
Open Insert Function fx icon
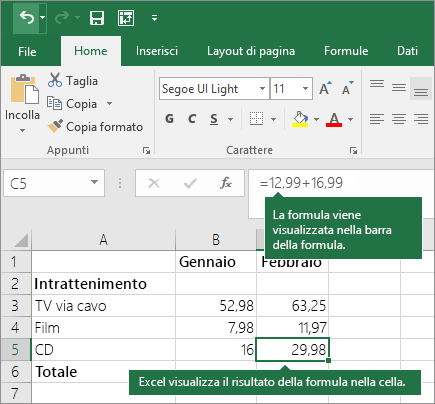coord(226,183)
